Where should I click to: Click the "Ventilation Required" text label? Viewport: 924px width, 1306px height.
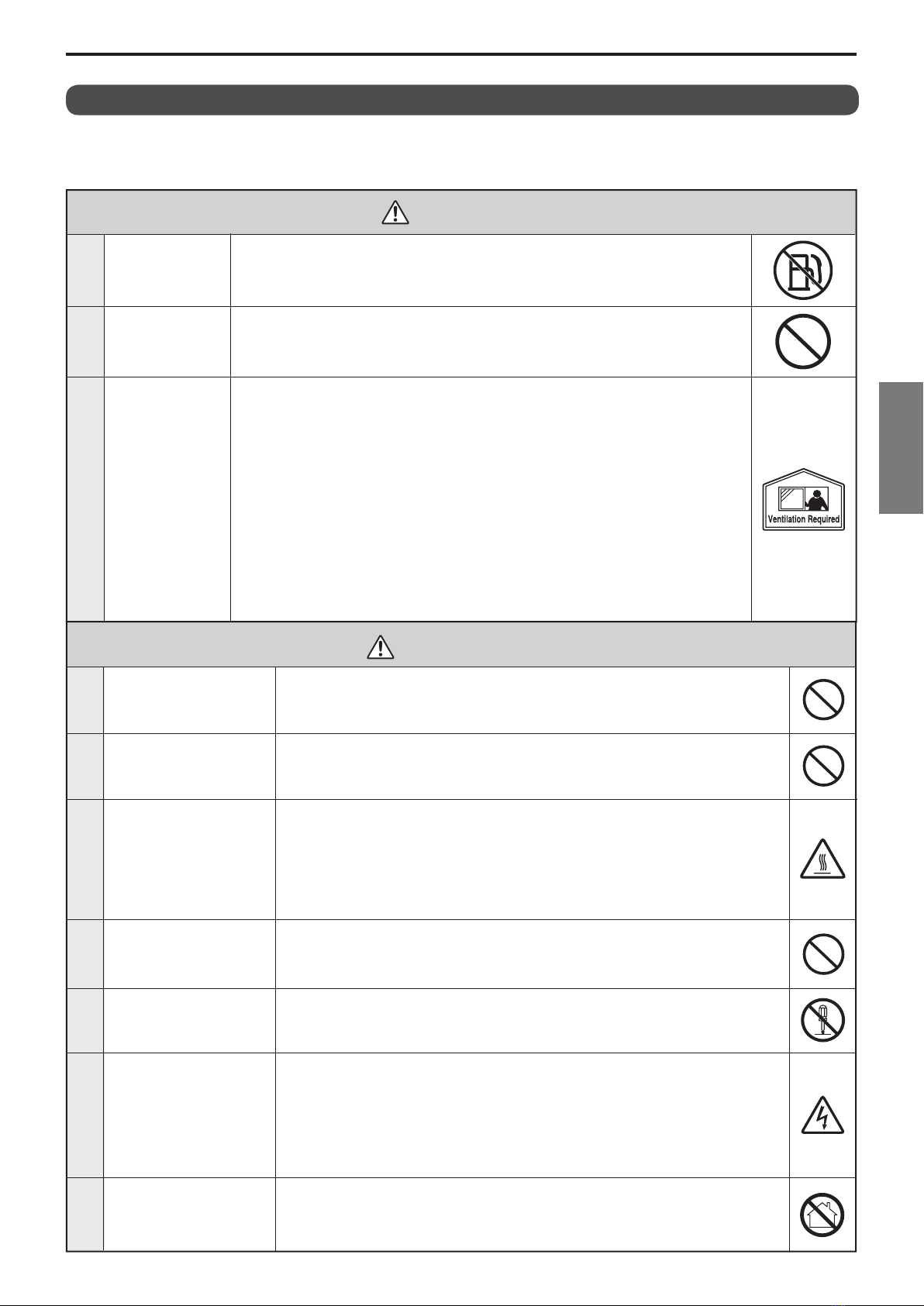(x=803, y=519)
